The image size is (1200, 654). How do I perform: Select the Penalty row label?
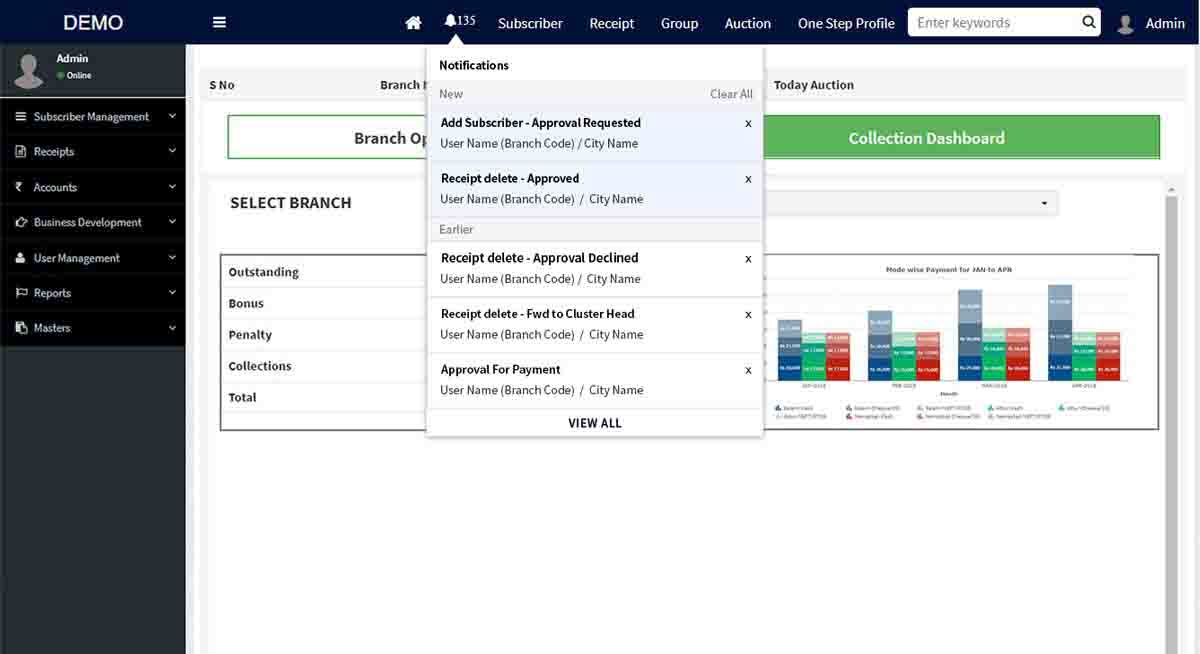click(x=250, y=335)
